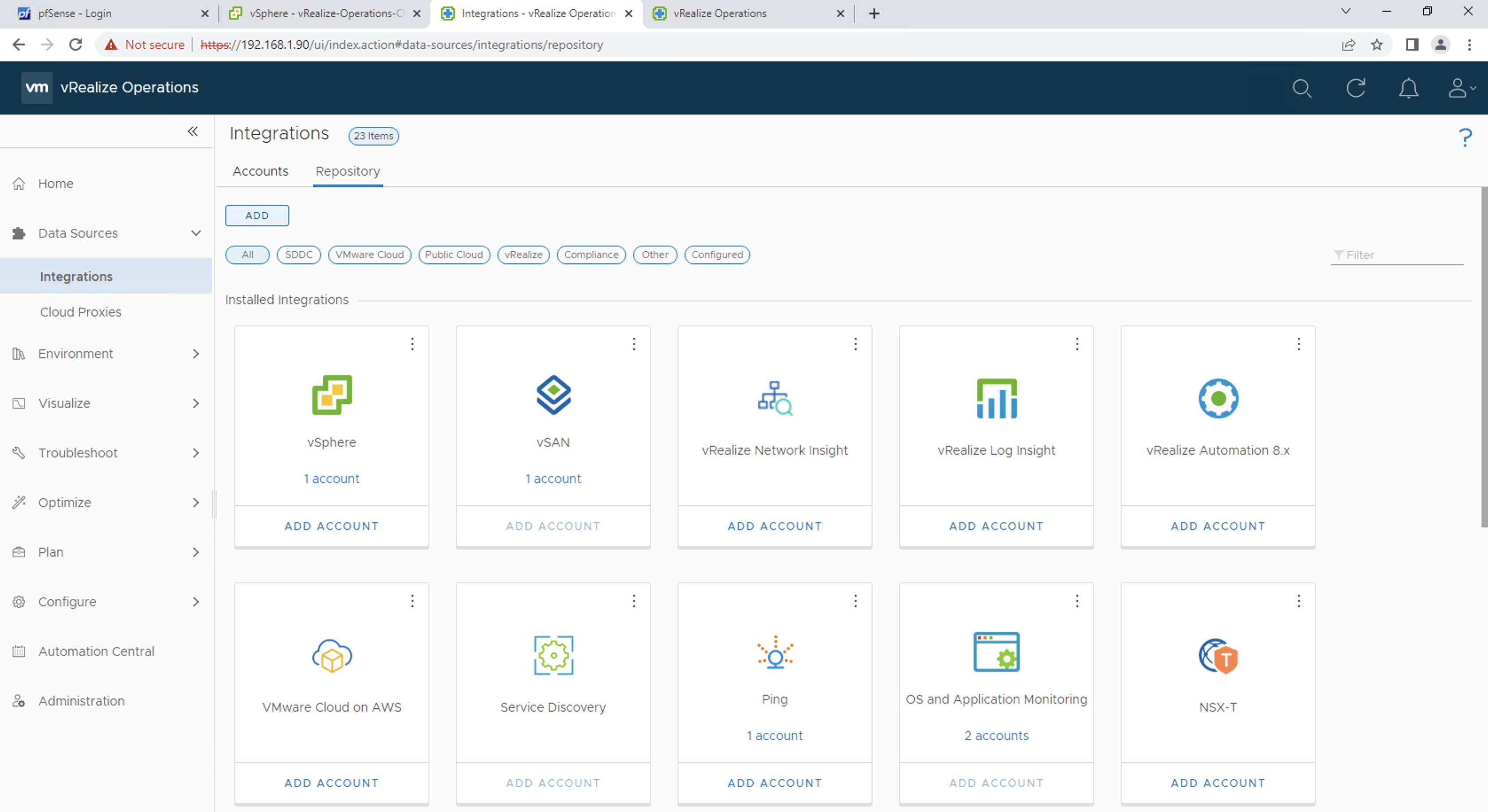Image resolution: width=1488 pixels, height=812 pixels.
Task: Click the vRealize Automation 8.x icon
Action: click(1218, 398)
